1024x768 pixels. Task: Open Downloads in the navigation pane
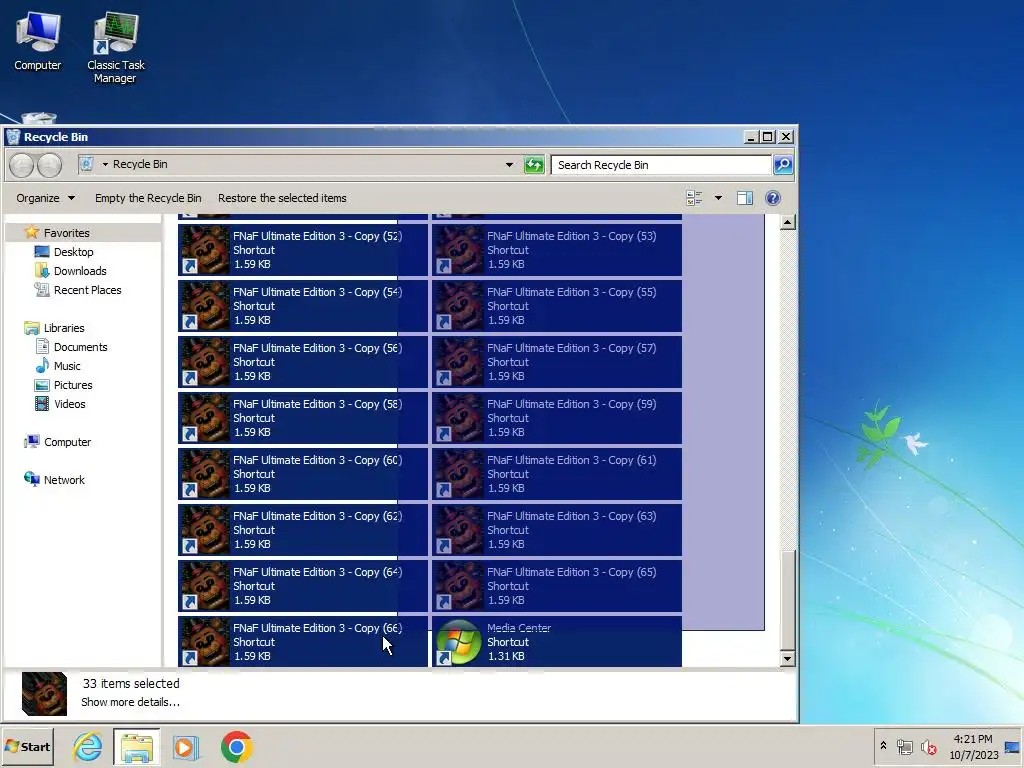[71, 271]
